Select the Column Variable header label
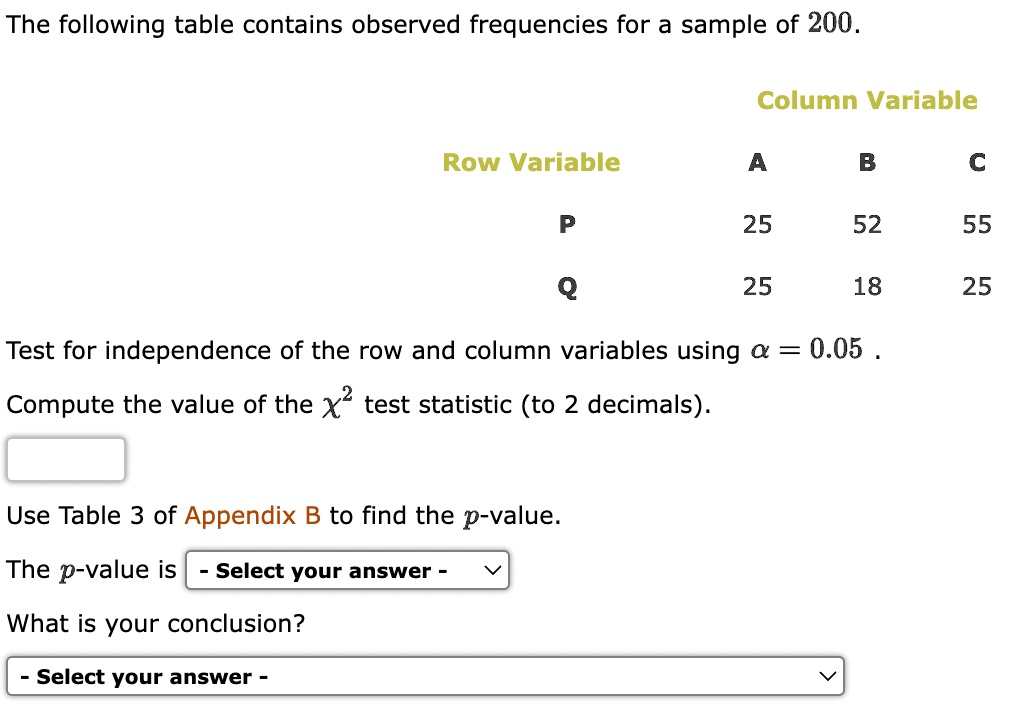The height and width of the screenshot is (712, 1012). pyautogui.click(x=866, y=100)
